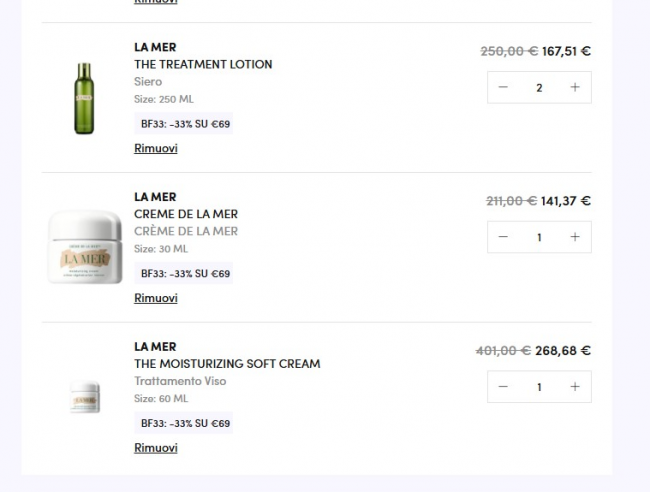This screenshot has width=650, height=492.
Task: Click Rimuovi under Creme de la Mer
Action: pos(156,299)
